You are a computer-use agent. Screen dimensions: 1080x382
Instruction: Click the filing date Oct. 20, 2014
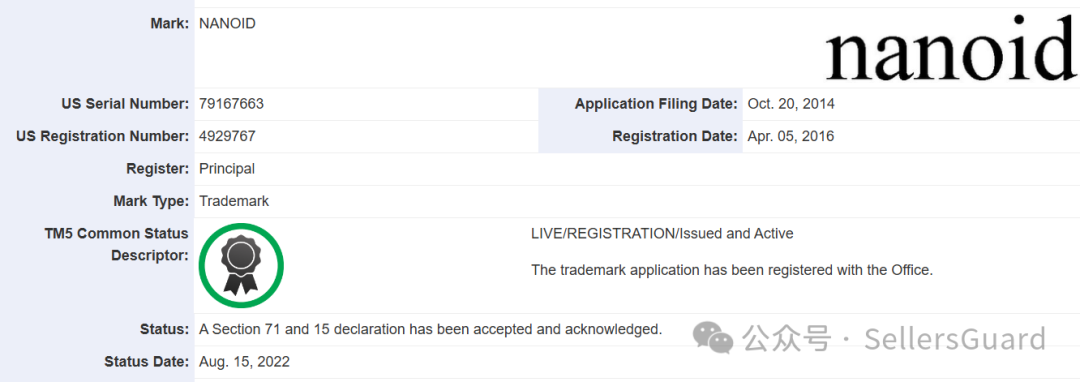(791, 104)
